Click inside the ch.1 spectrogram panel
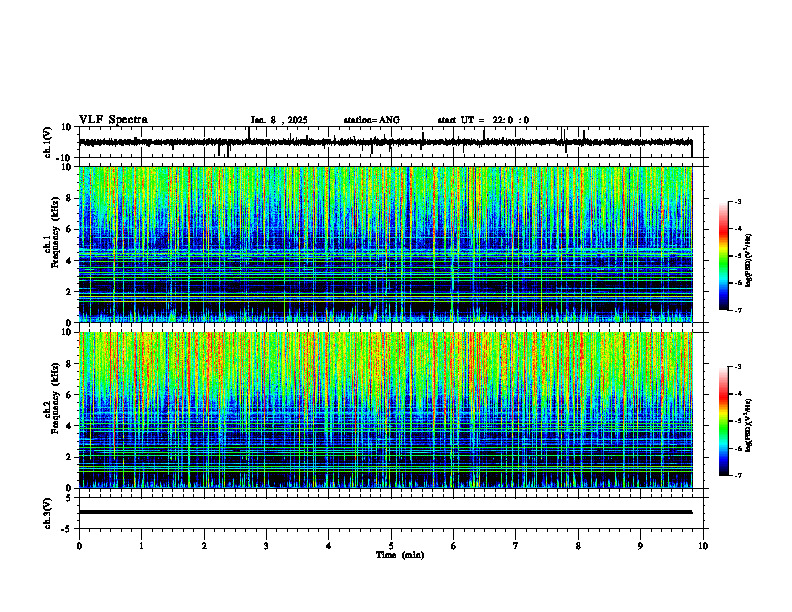792x612 pixels. [385, 244]
